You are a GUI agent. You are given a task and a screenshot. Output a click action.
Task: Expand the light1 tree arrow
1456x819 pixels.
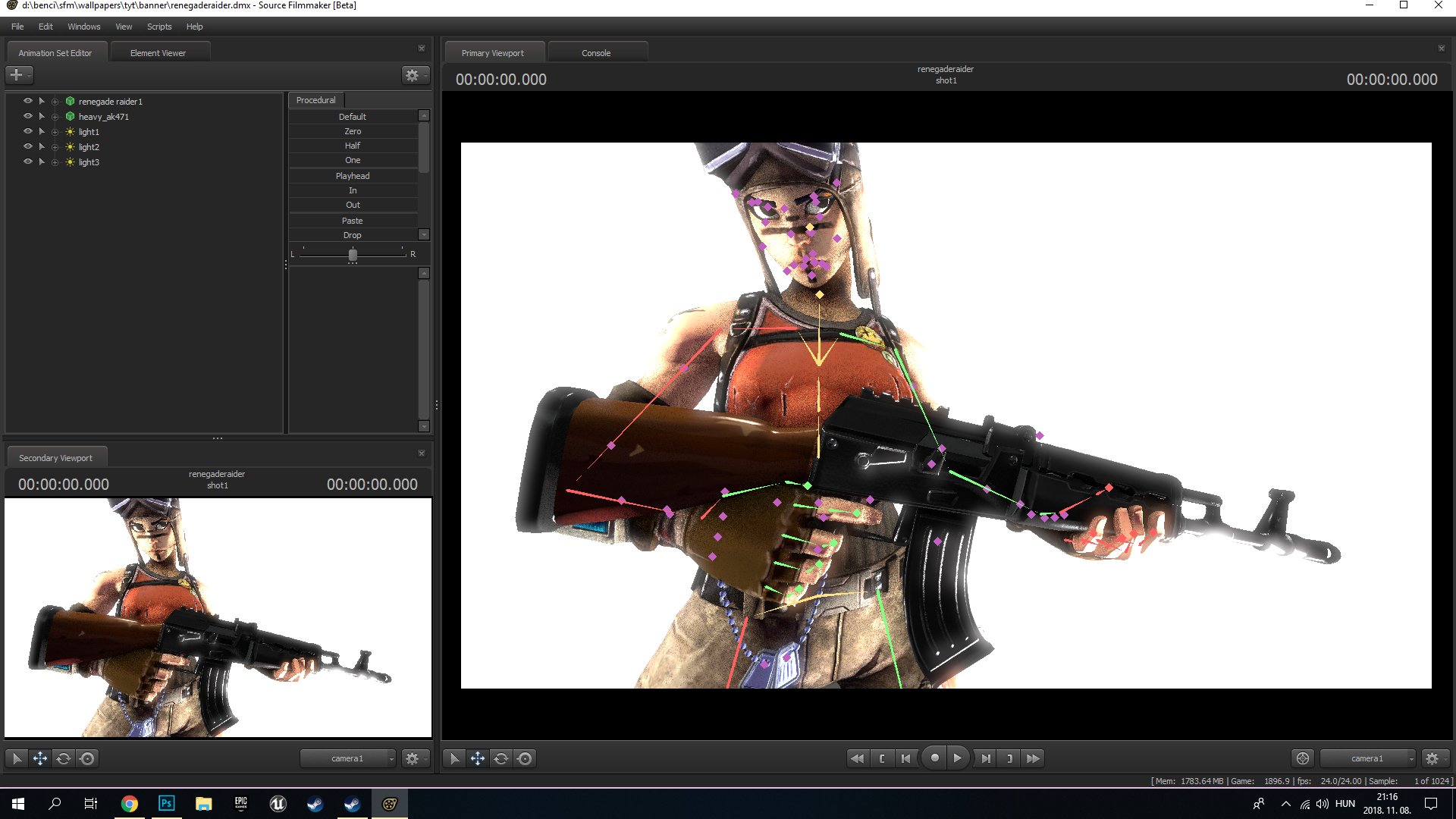(x=42, y=131)
